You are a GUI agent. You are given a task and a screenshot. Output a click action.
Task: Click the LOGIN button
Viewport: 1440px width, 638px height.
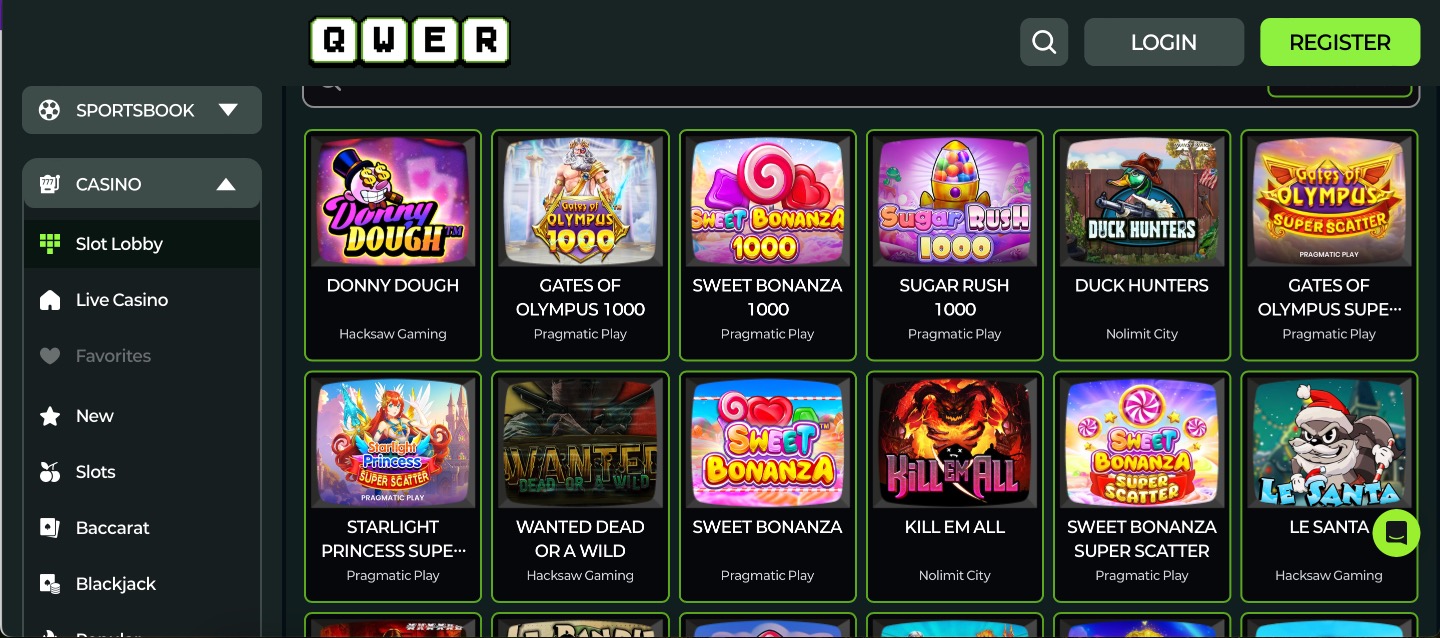1164,42
